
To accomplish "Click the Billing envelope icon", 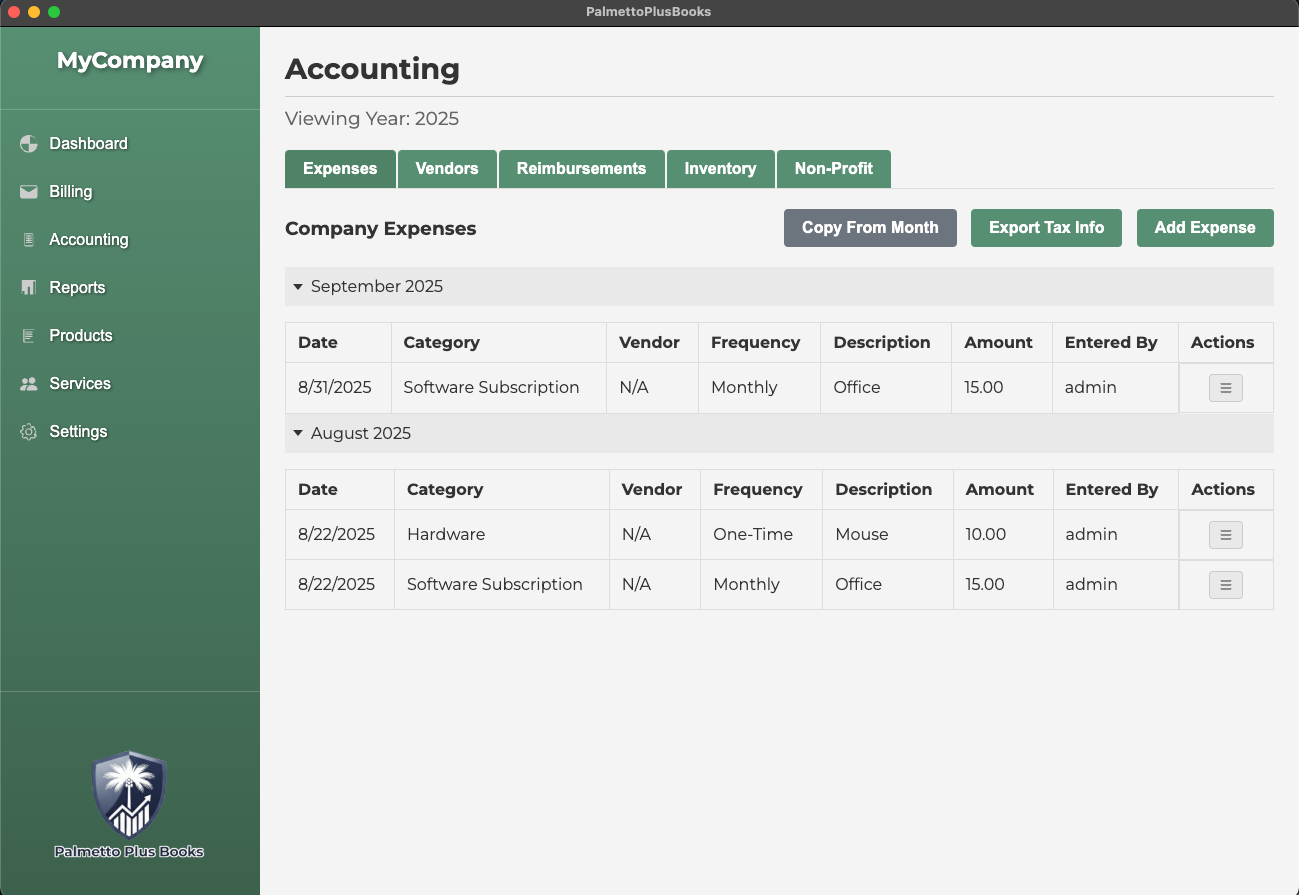I will pyautogui.click(x=29, y=192).
